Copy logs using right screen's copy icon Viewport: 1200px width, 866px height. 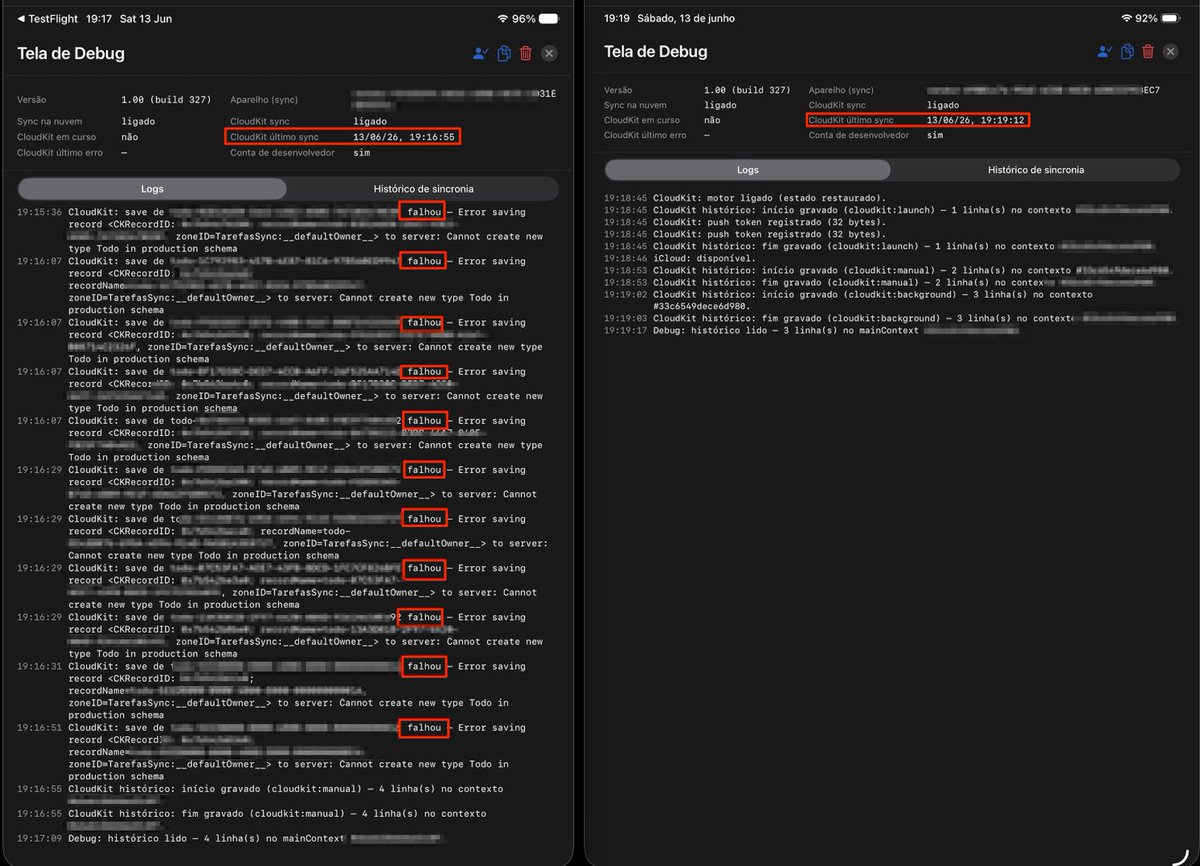pyautogui.click(x=1127, y=52)
